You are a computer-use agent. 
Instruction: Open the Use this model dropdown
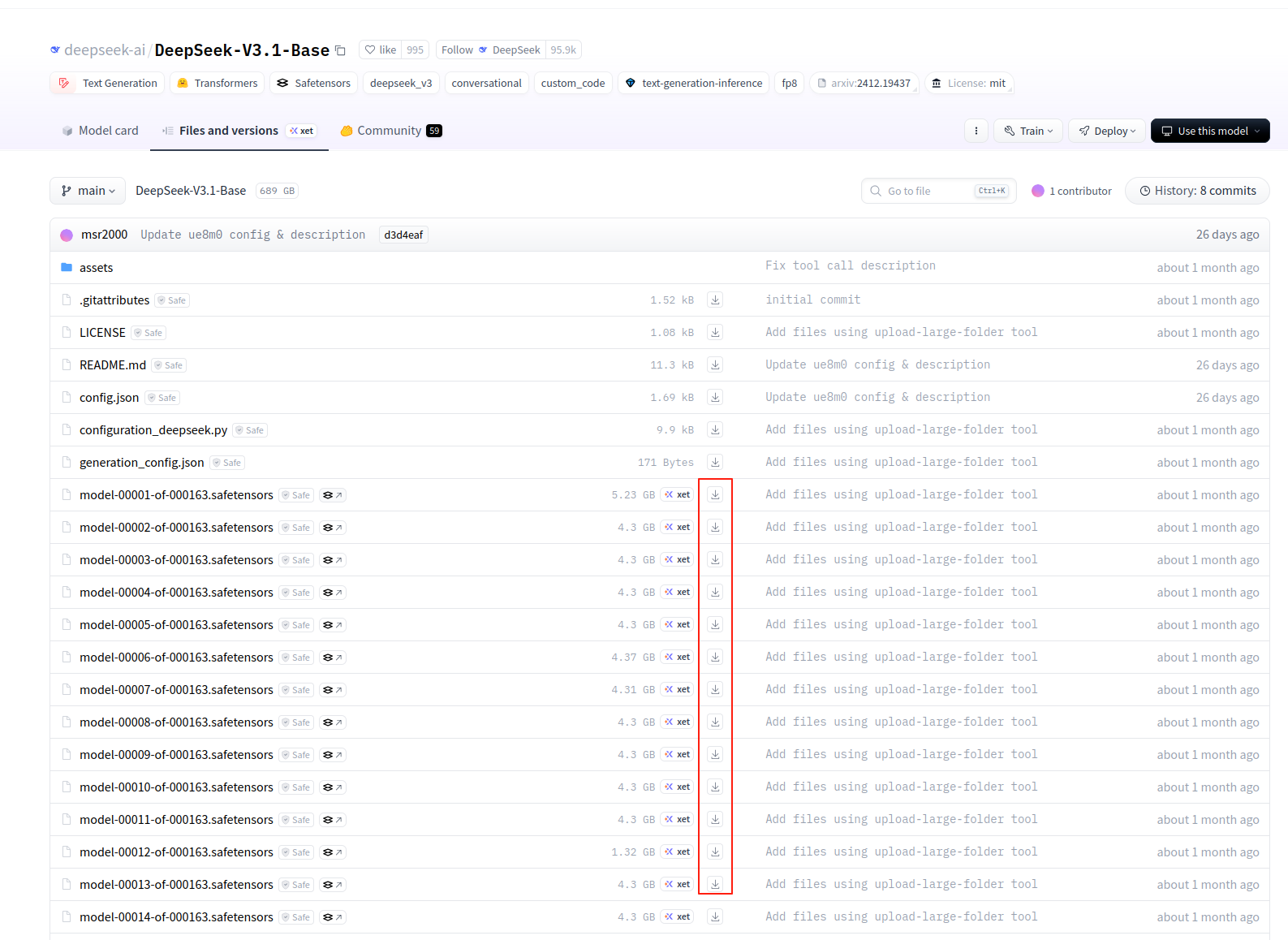[1210, 131]
